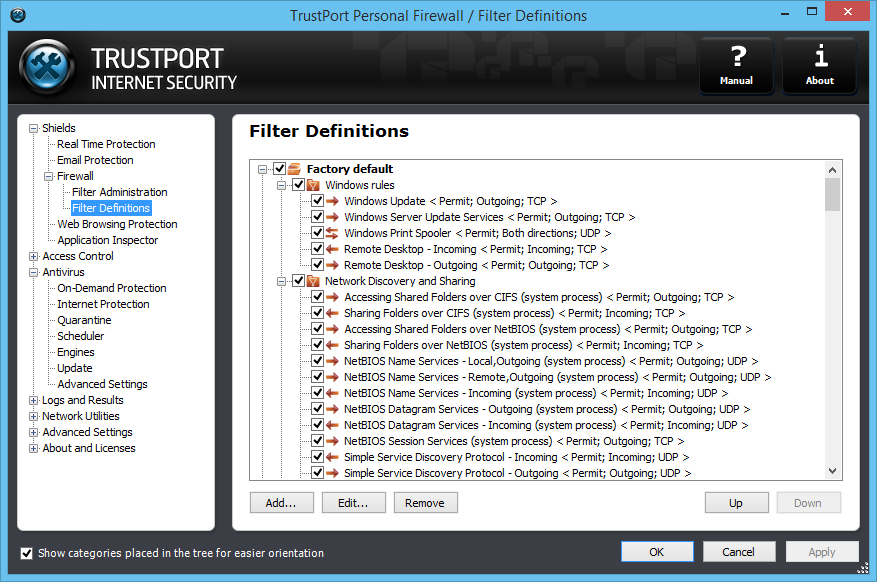
Task: Click the Factory default stack icon
Action: [x=294, y=168]
